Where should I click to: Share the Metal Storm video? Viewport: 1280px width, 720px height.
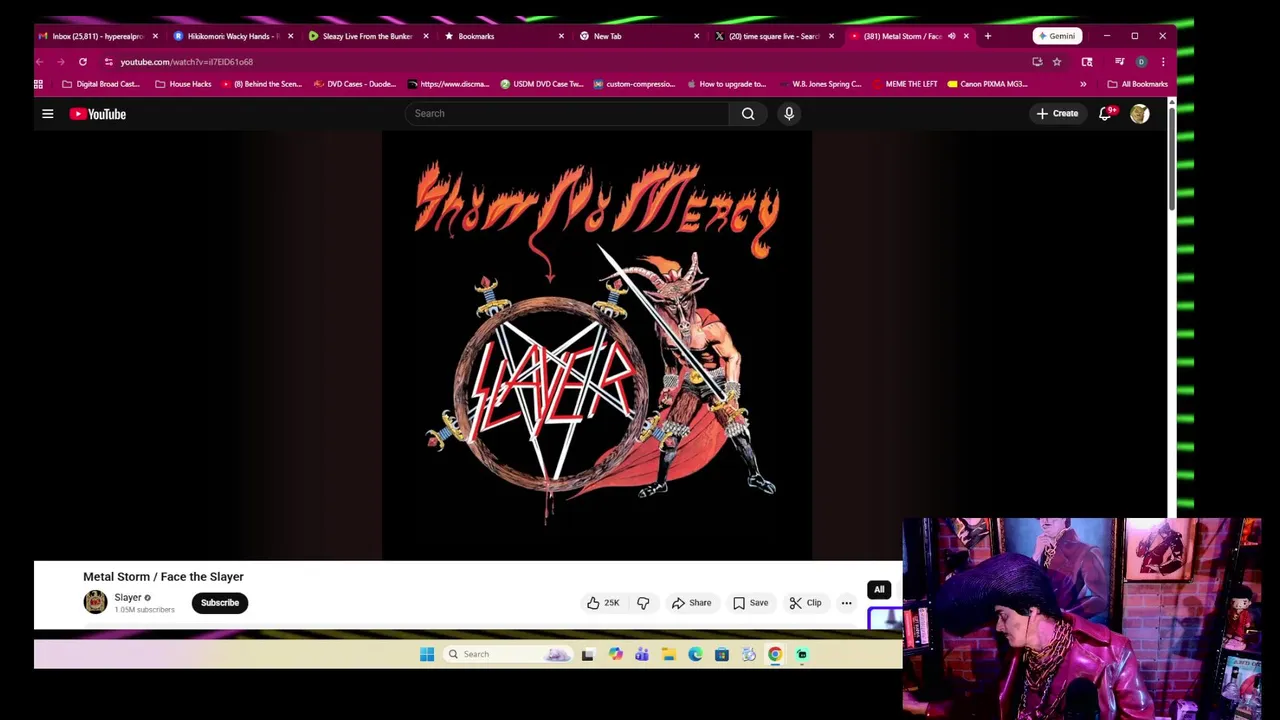[x=691, y=603]
